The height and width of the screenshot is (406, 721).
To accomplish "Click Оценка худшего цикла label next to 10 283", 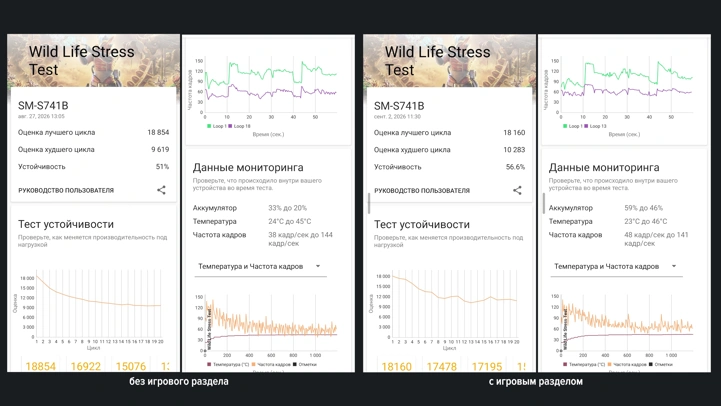I will pyautogui.click(x=412, y=150).
